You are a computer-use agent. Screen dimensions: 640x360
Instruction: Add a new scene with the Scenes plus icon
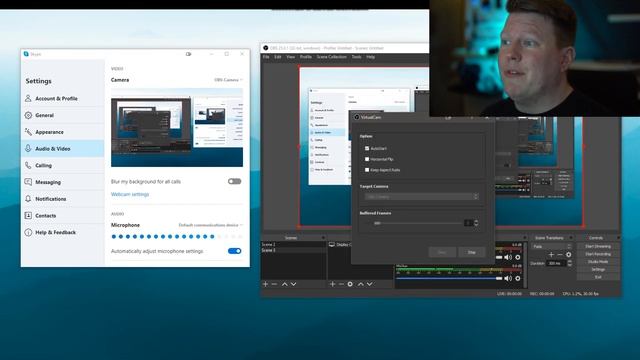pyautogui.click(x=265, y=284)
